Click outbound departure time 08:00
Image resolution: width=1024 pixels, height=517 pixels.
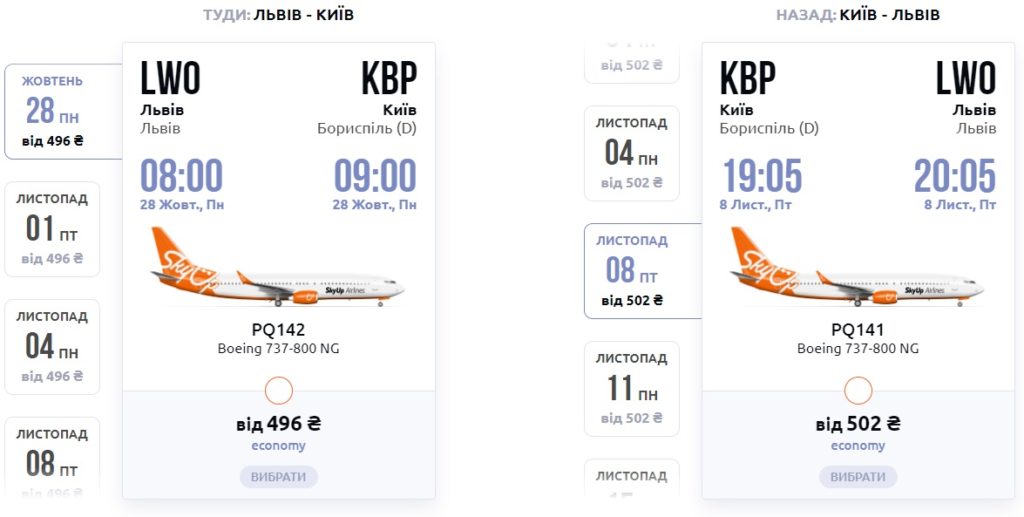coord(181,176)
